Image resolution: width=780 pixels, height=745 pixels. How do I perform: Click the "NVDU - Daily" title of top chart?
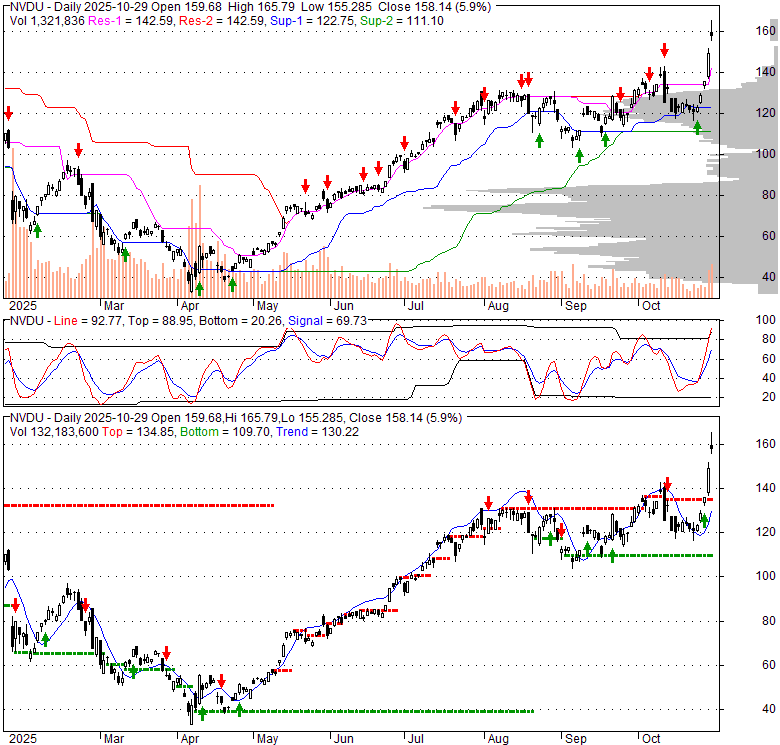(46, 7)
